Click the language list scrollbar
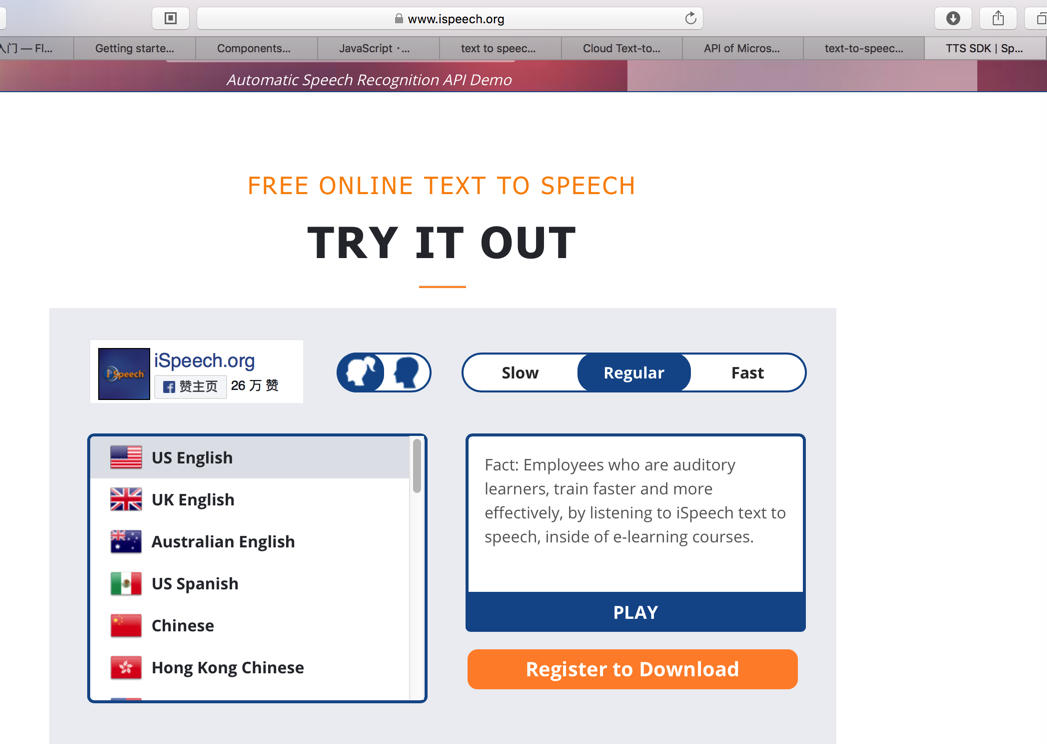This screenshot has width=1047, height=744. 417,466
